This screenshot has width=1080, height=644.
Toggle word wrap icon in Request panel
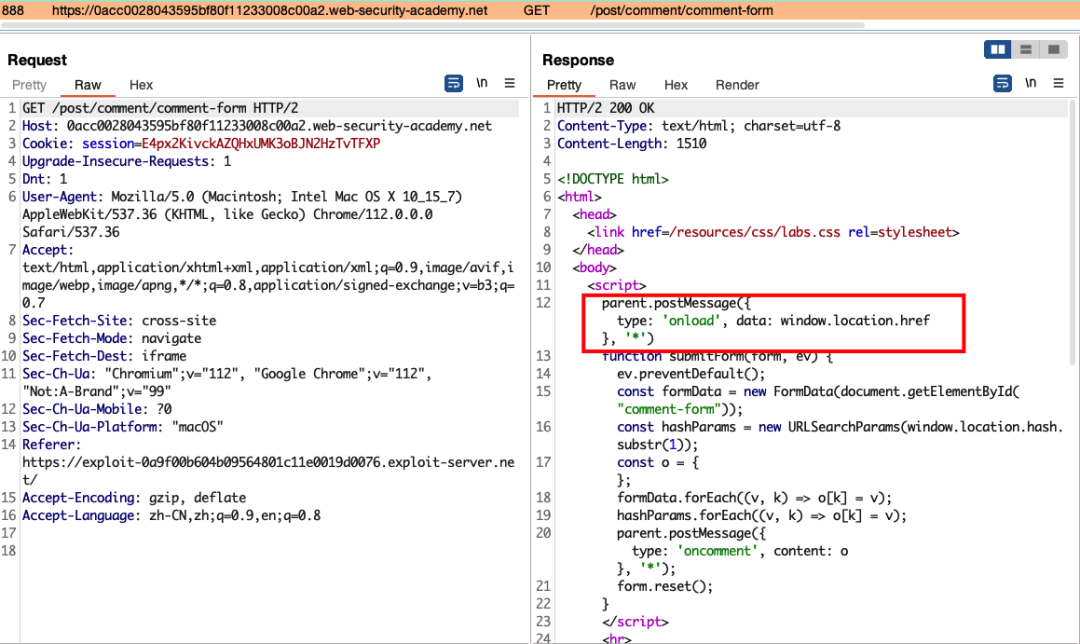(453, 83)
